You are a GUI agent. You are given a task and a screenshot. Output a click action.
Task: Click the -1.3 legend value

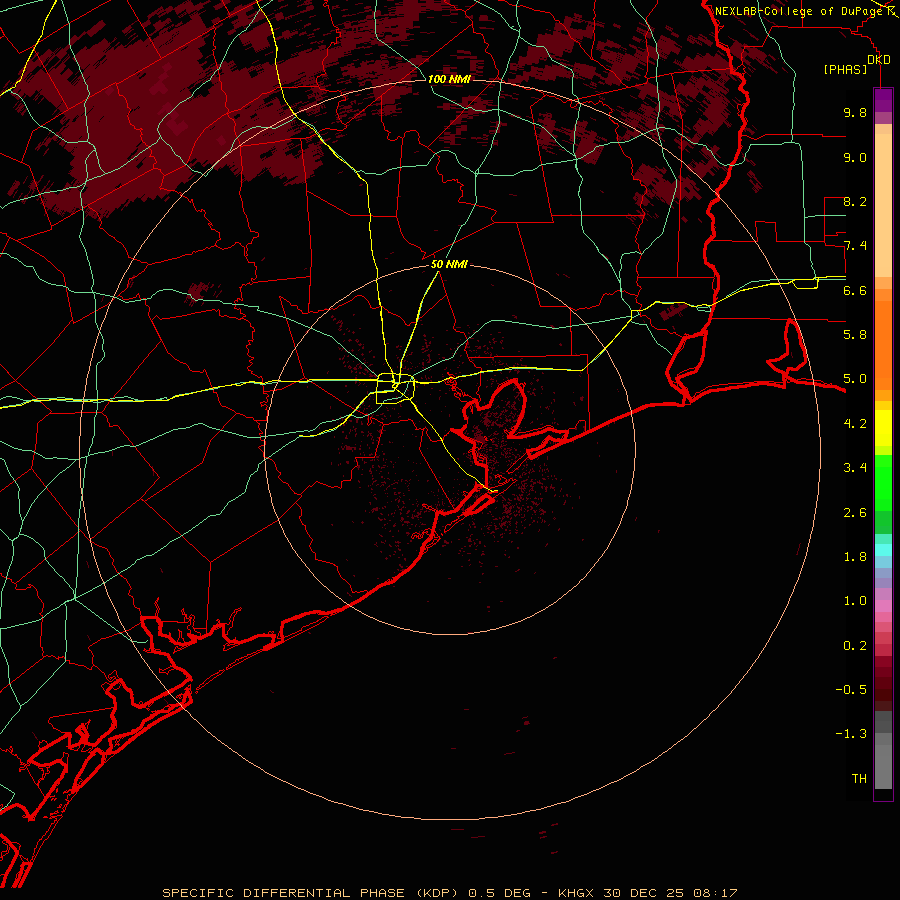[851, 734]
